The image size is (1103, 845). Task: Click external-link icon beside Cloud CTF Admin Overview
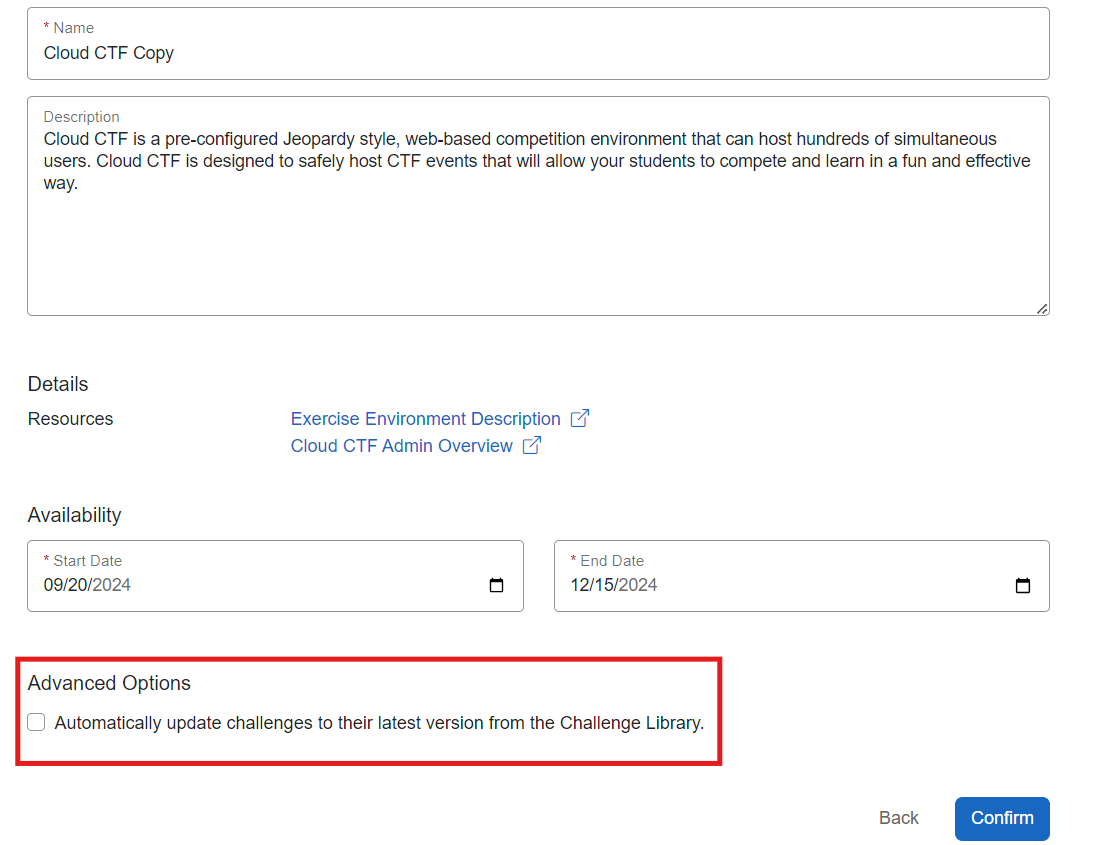(532, 445)
